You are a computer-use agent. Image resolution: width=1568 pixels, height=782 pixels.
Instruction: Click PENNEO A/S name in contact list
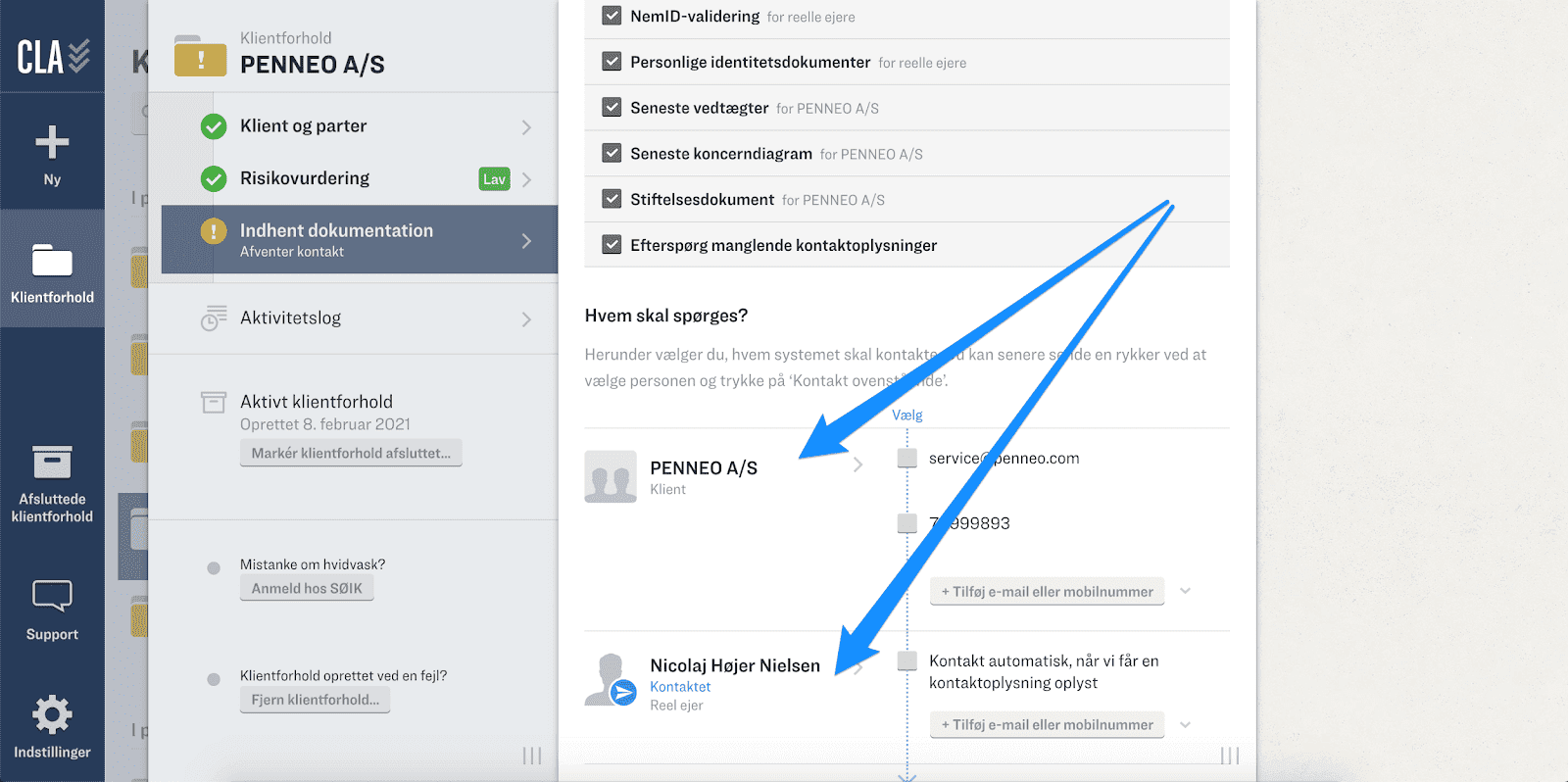pyautogui.click(x=704, y=468)
